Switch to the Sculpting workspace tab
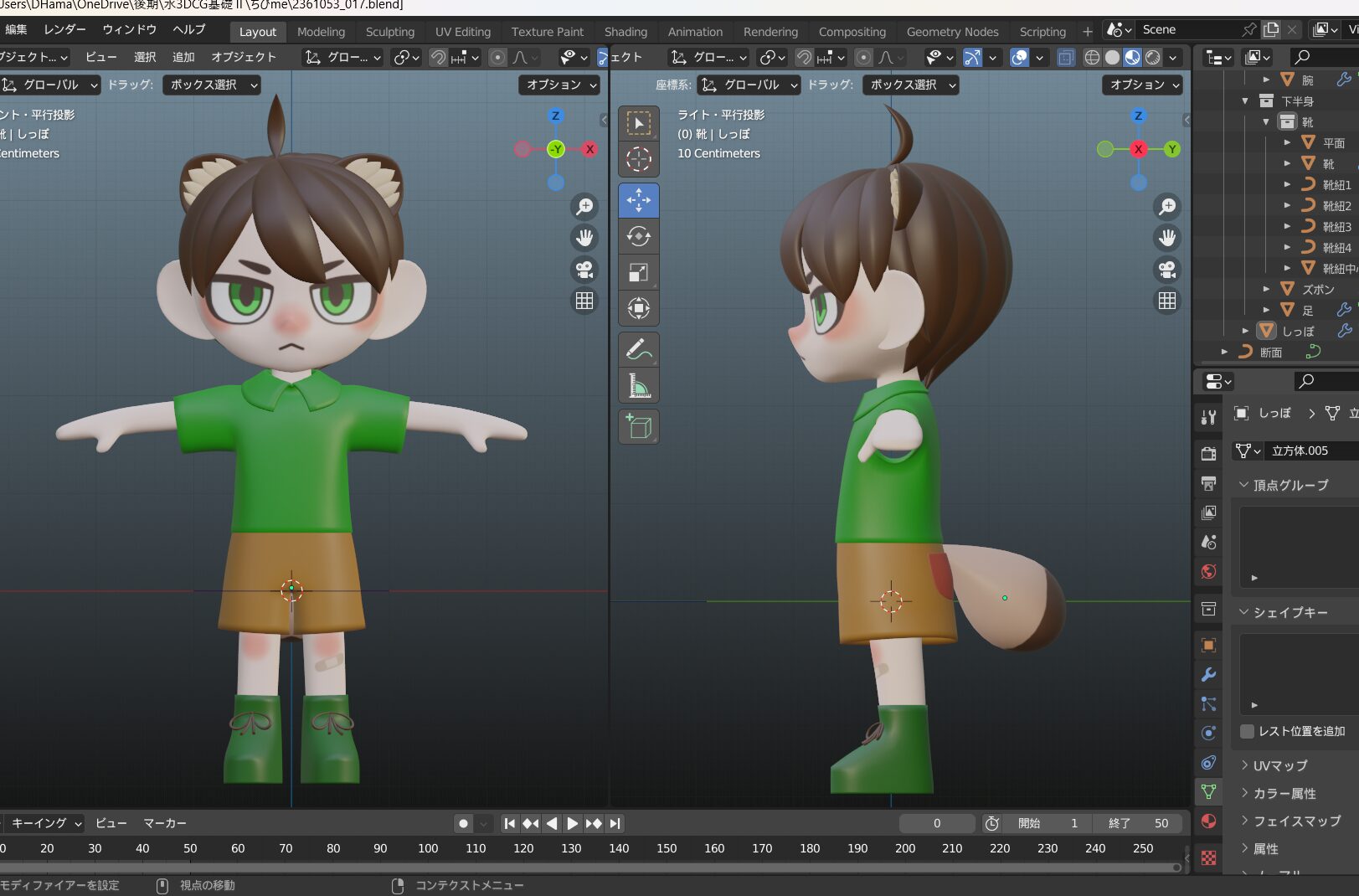 point(389,32)
